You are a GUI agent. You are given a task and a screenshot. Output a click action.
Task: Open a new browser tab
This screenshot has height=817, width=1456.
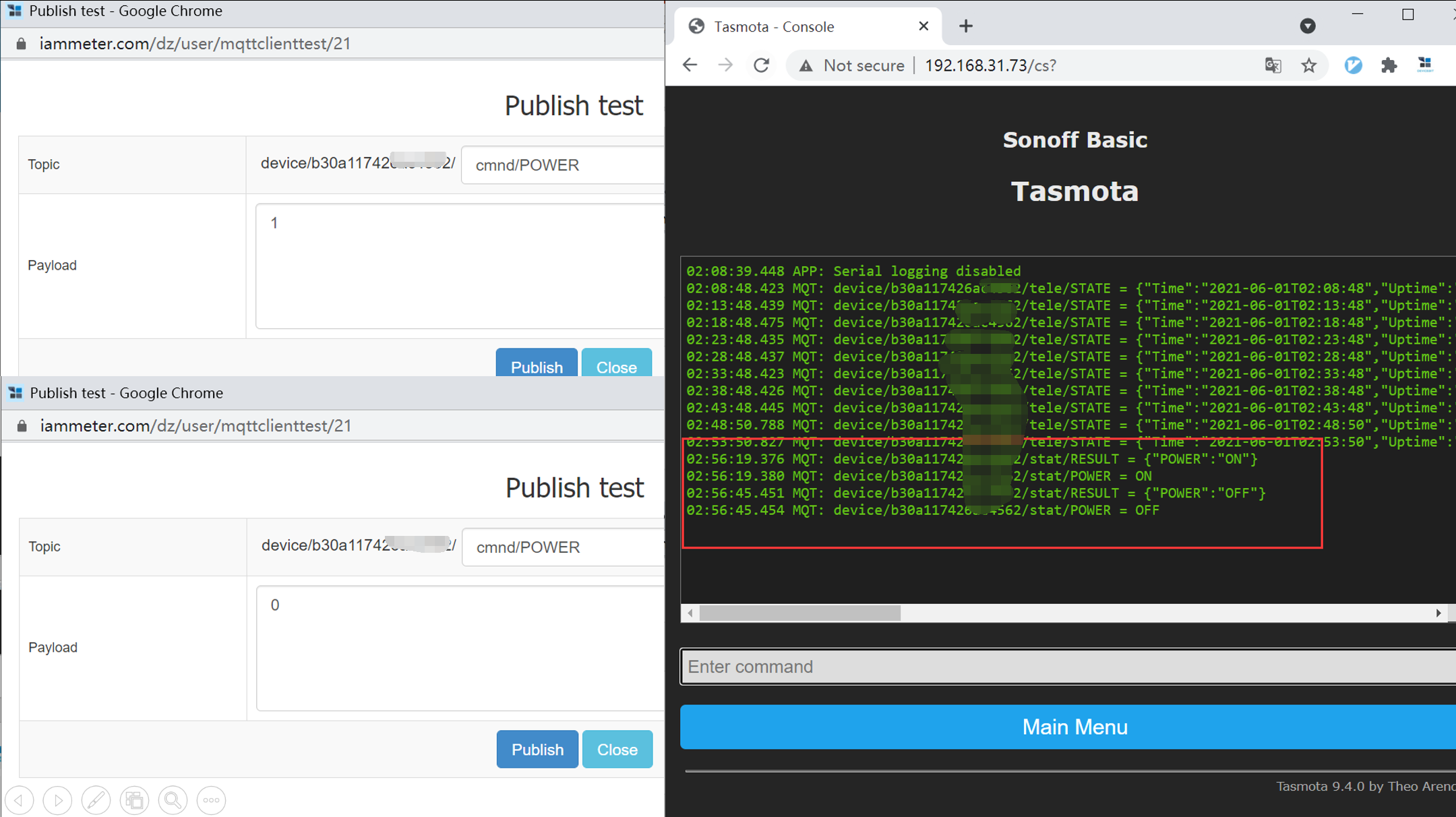(x=965, y=26)
